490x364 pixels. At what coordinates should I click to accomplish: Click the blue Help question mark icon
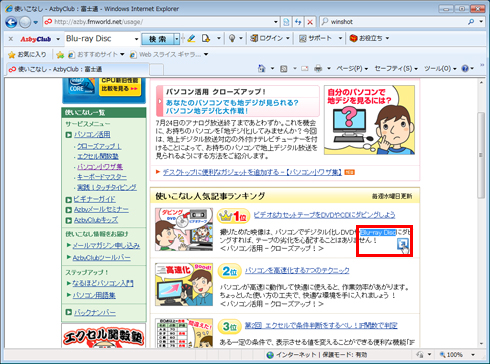tap(465, 69)
